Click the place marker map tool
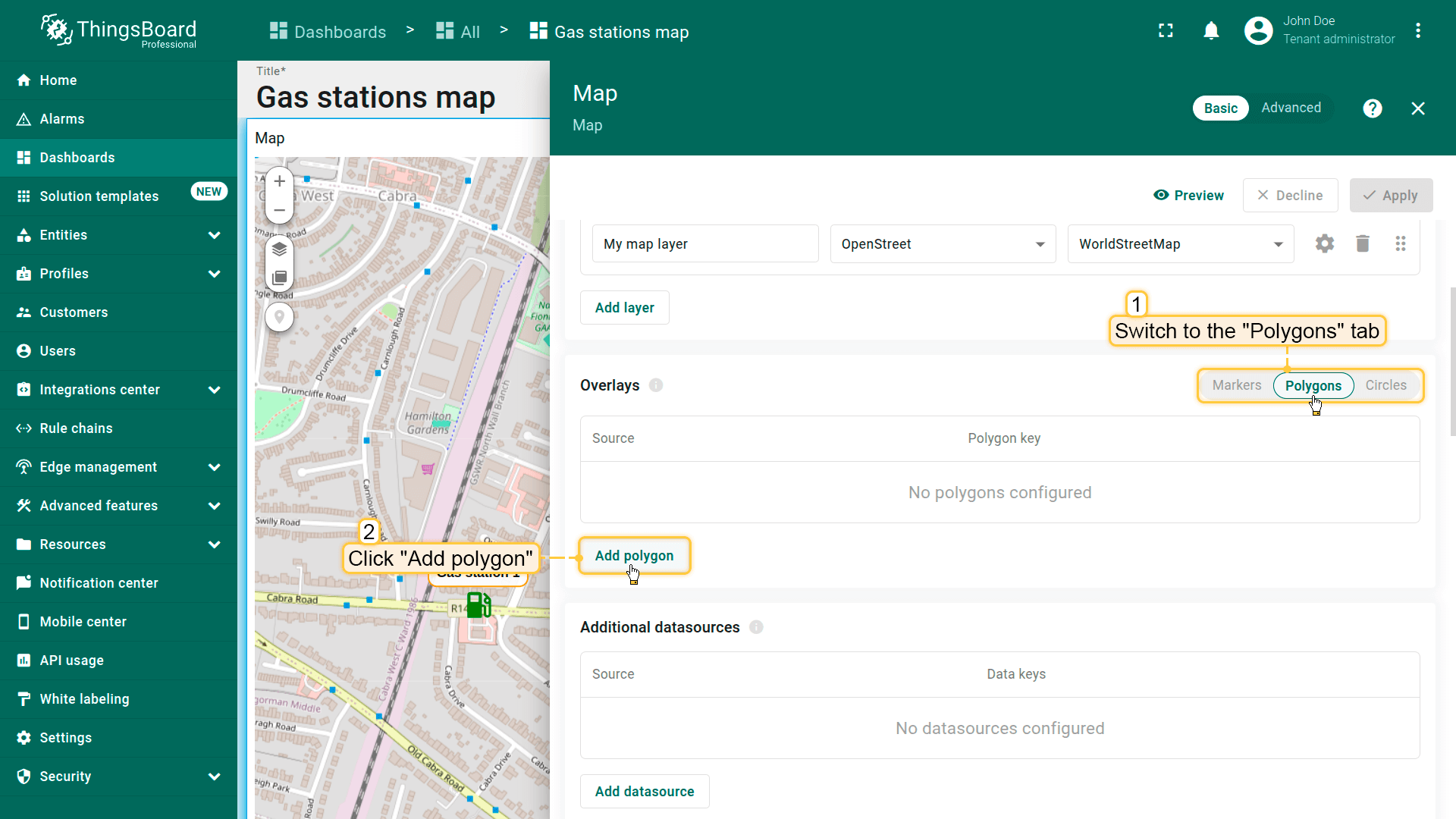This screenshot has height=819, width=1456. point(279,316)
